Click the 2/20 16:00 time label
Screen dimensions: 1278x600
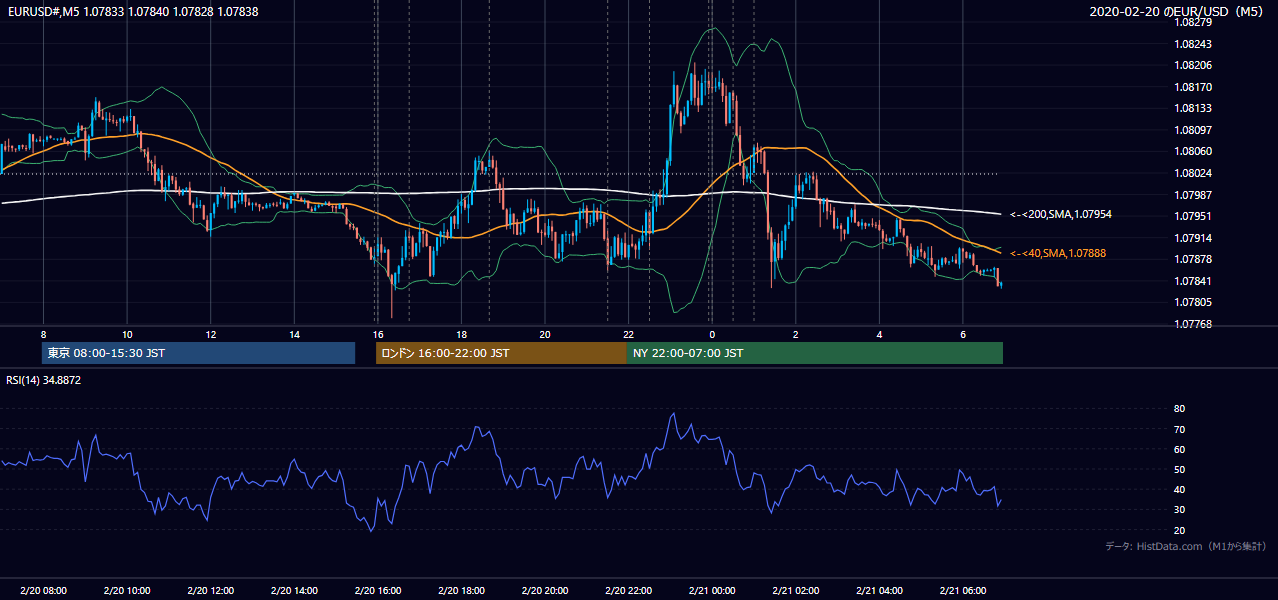click(377, 591)
